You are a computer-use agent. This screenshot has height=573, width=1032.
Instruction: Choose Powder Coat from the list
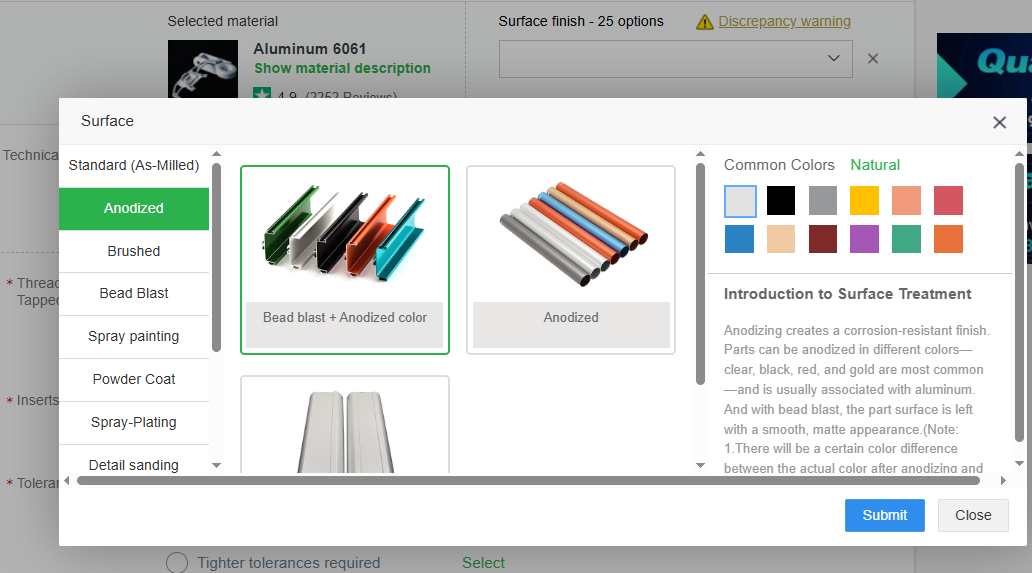[x=134, y=379]
